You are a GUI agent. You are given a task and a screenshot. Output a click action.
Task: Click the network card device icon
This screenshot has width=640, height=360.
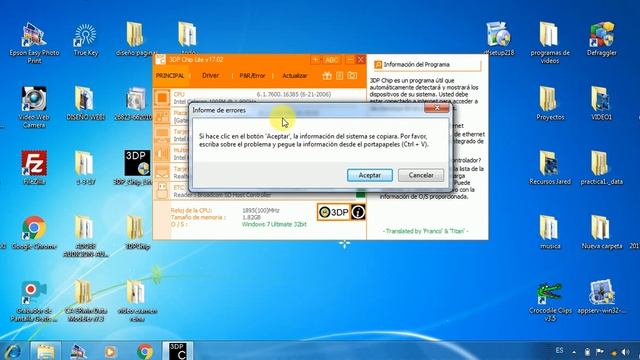click(162, 172)
